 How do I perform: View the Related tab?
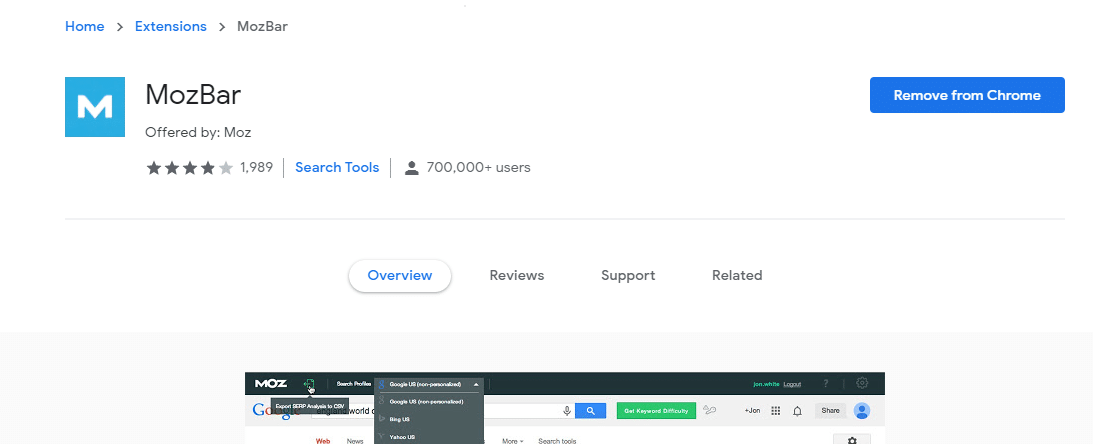point(737,275)
